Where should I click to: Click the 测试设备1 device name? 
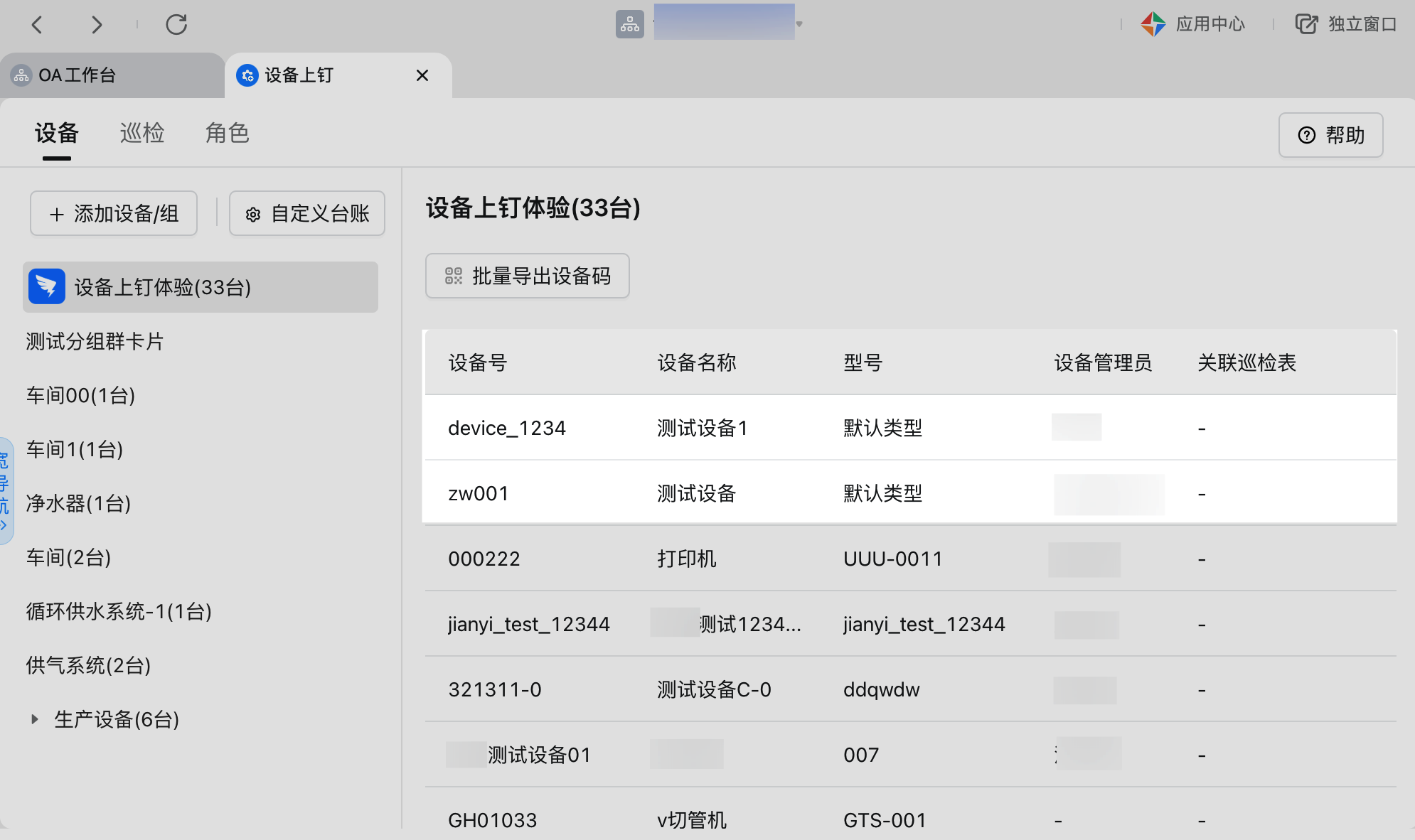pyautogui.click(x=703, y=429)
